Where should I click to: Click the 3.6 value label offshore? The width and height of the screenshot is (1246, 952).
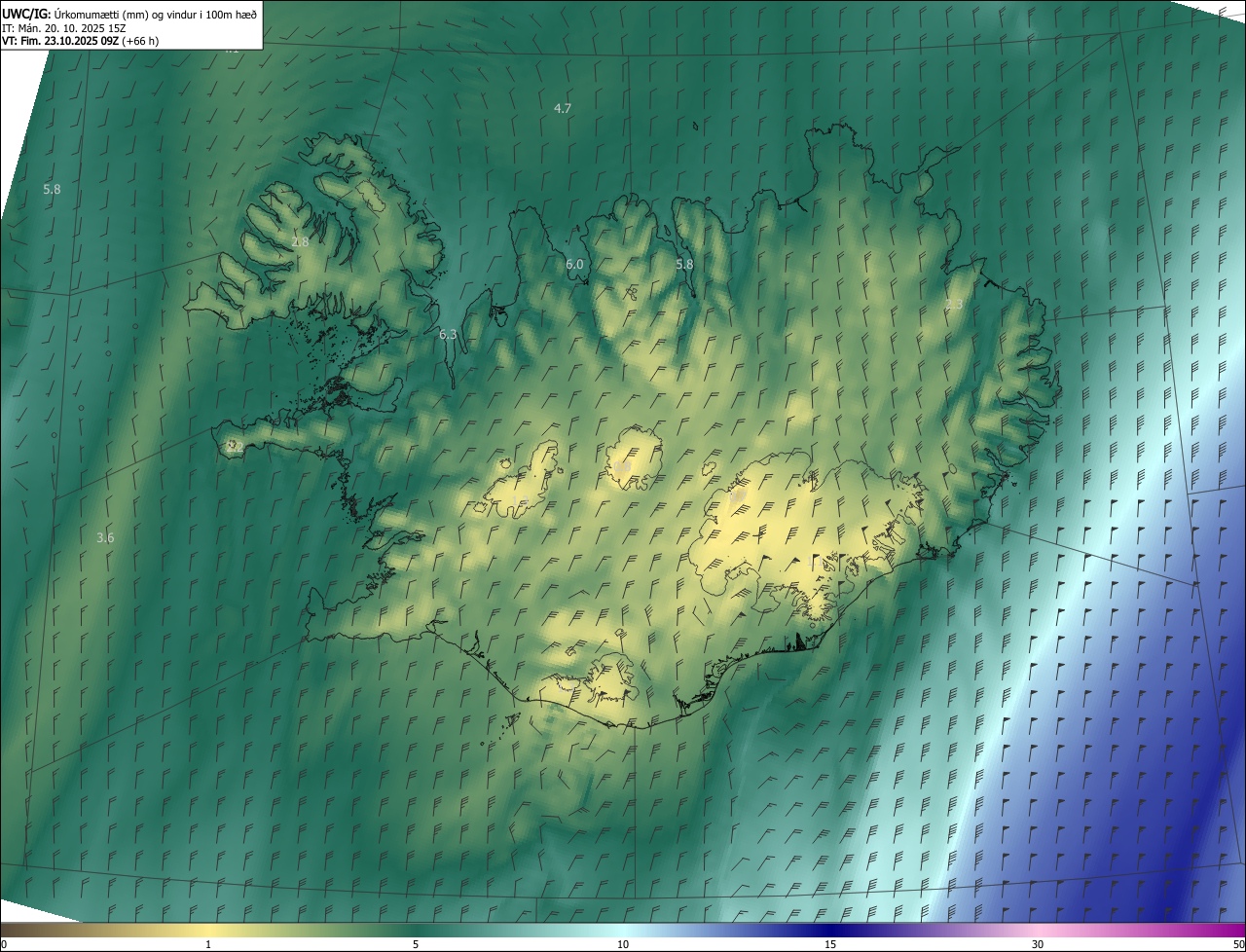click(x=105, y=537)
